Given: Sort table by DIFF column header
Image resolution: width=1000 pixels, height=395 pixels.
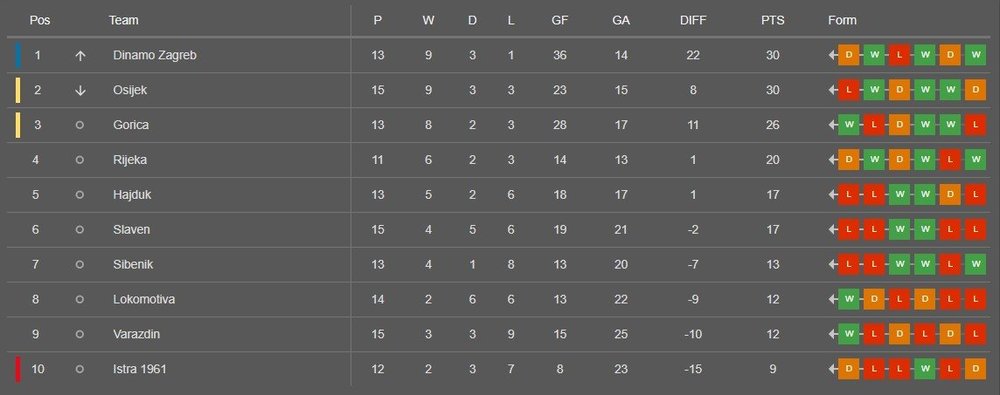Looking at the screenshot, I should click(693, 20).
